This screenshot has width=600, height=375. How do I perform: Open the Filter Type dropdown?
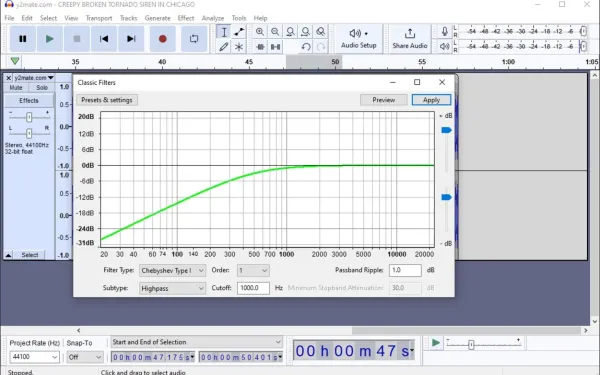click(172, 271)
